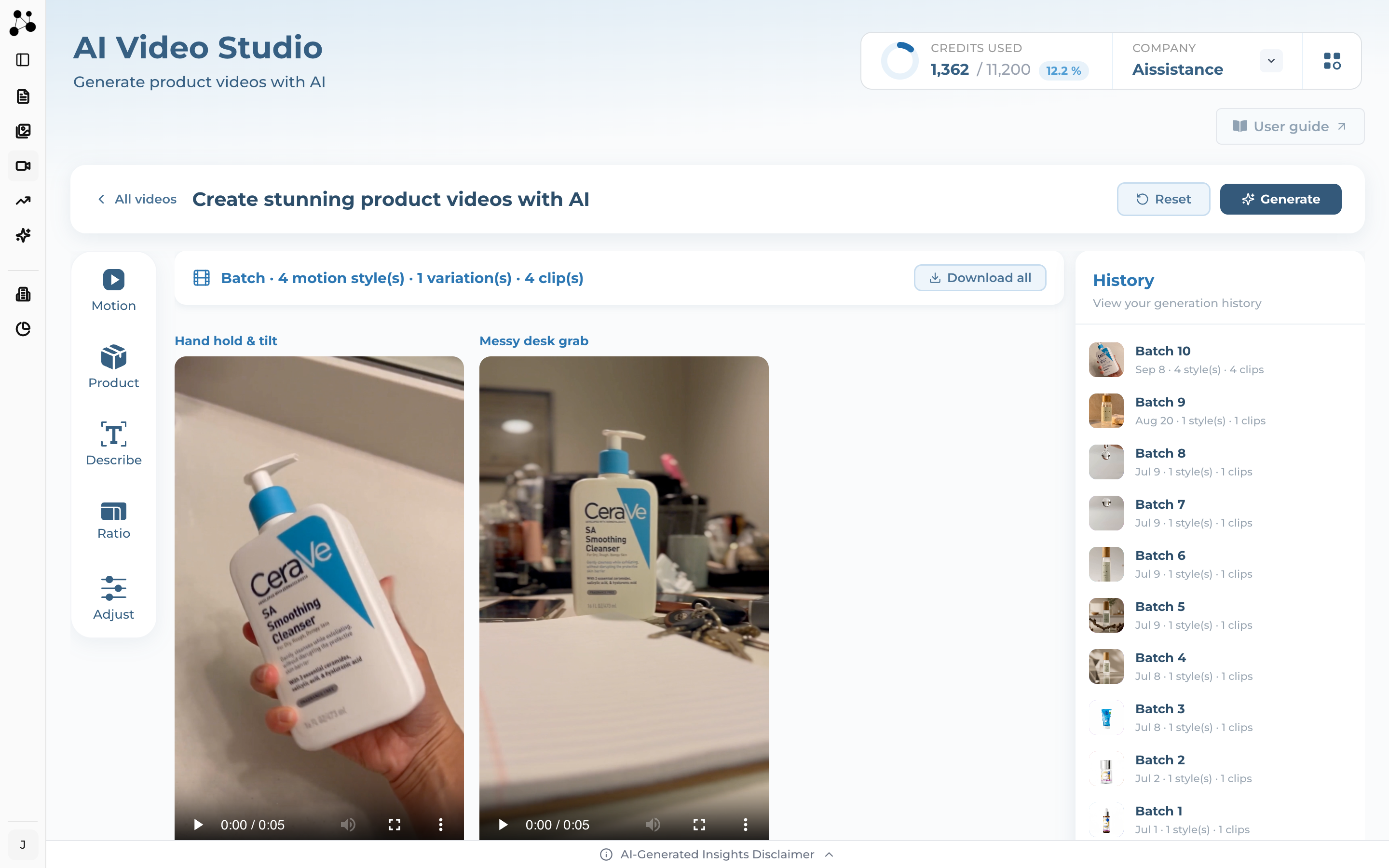Select the video camera sidebar icon
1389x868 pixels.
point(23,166)
